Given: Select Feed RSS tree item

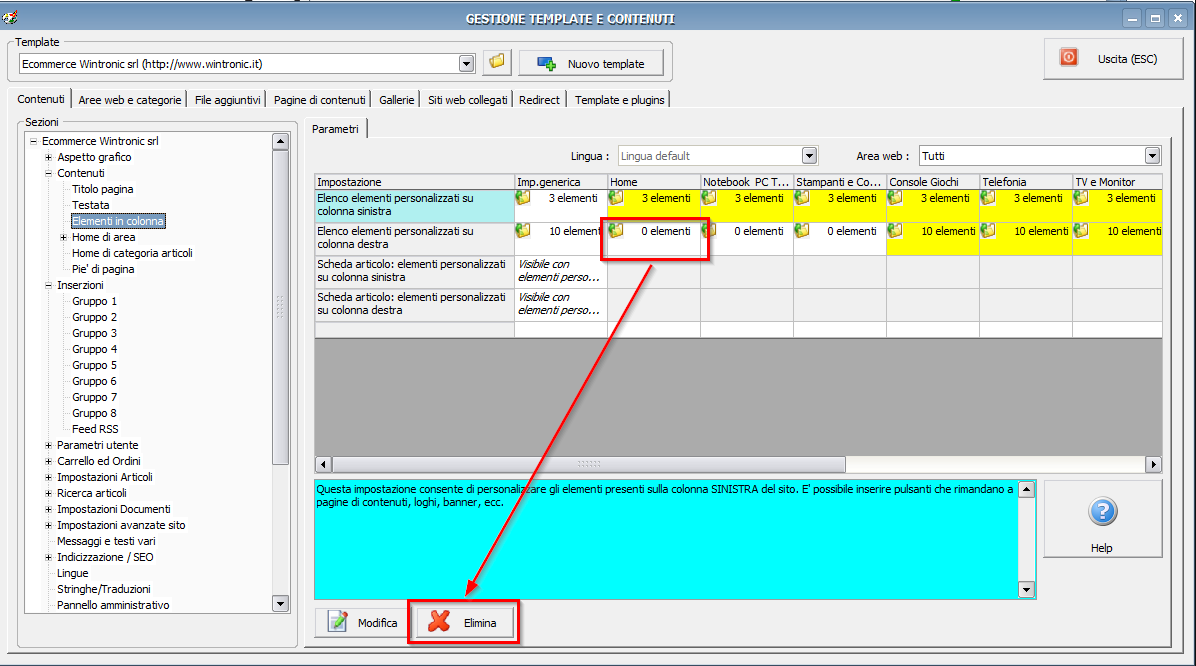Looking at the screenshot, I should click(x=95, y=430).
